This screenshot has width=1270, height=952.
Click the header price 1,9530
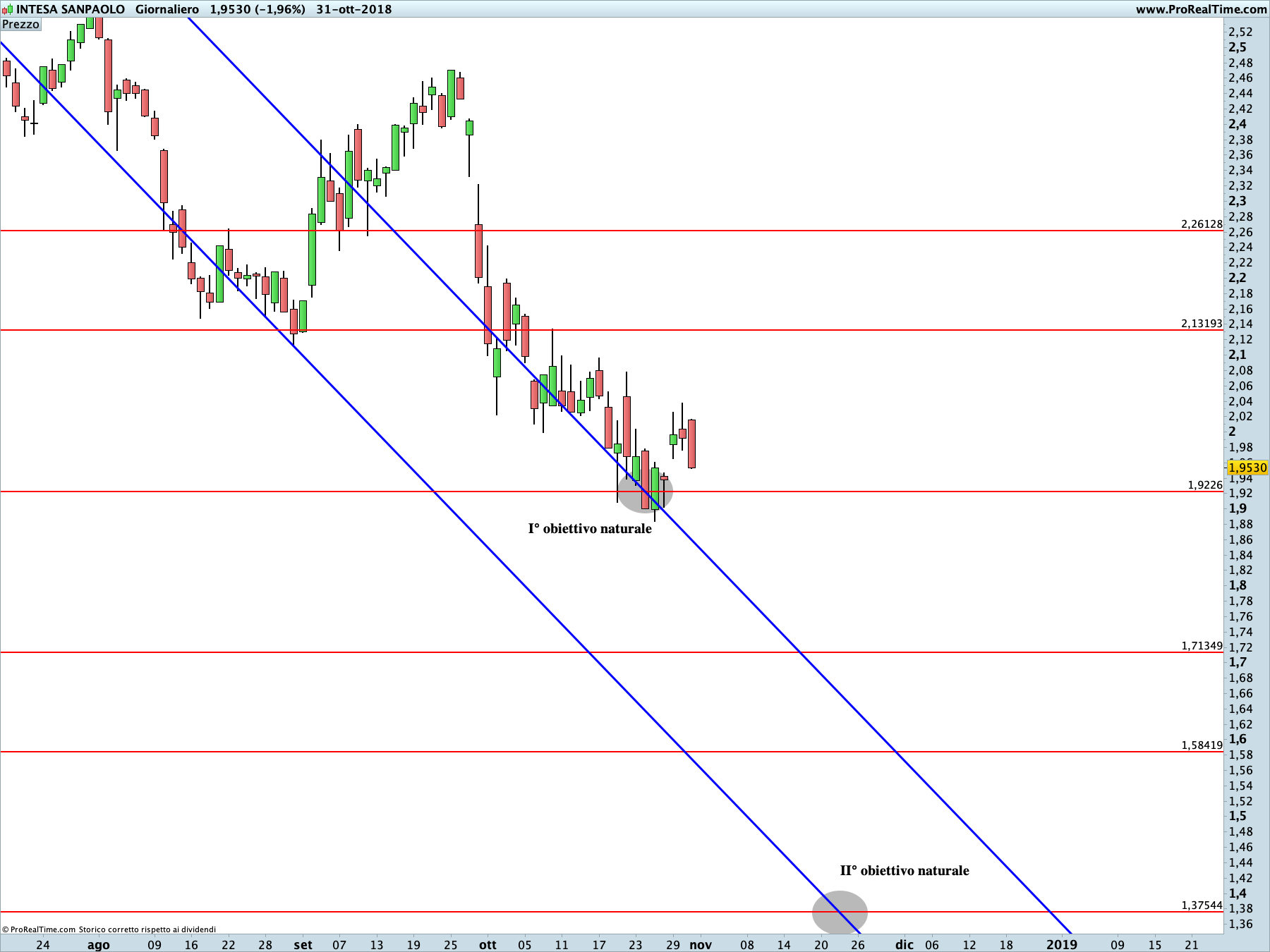230,9
